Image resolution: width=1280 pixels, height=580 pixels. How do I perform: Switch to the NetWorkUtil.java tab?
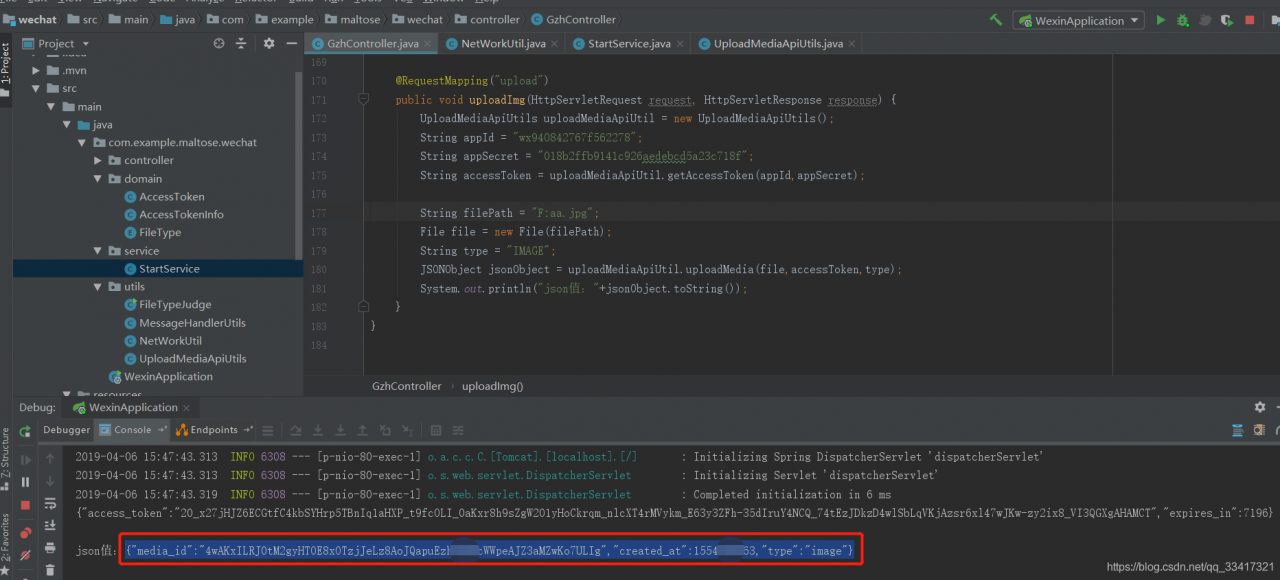(x=503, y=43)
